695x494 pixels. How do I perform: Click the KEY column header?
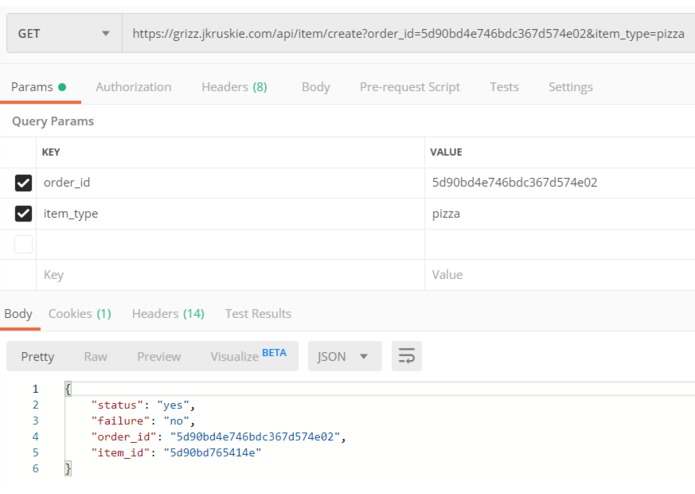[51, 152]
